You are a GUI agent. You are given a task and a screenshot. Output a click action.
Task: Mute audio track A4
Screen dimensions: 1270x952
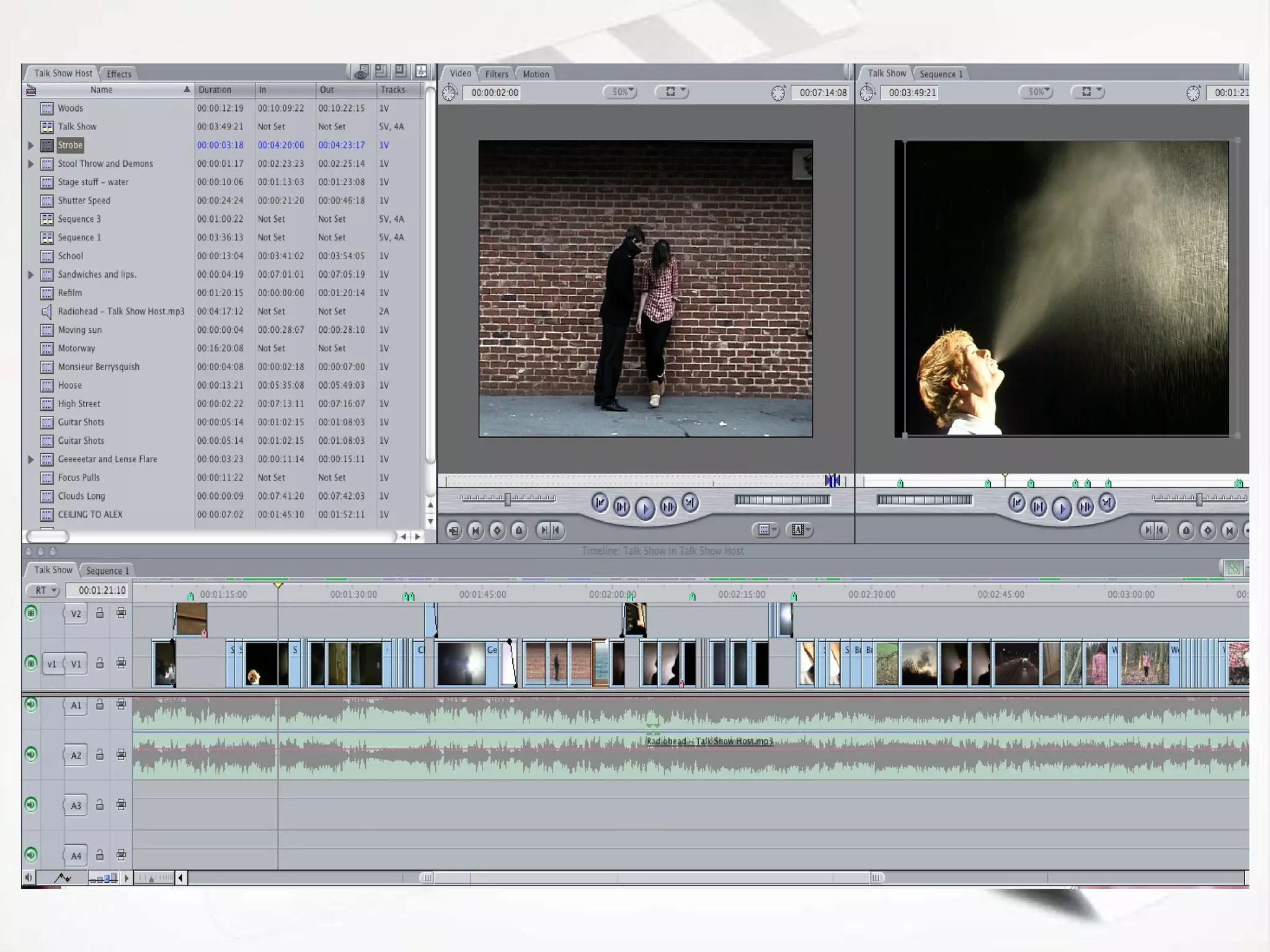coord(31,855)
